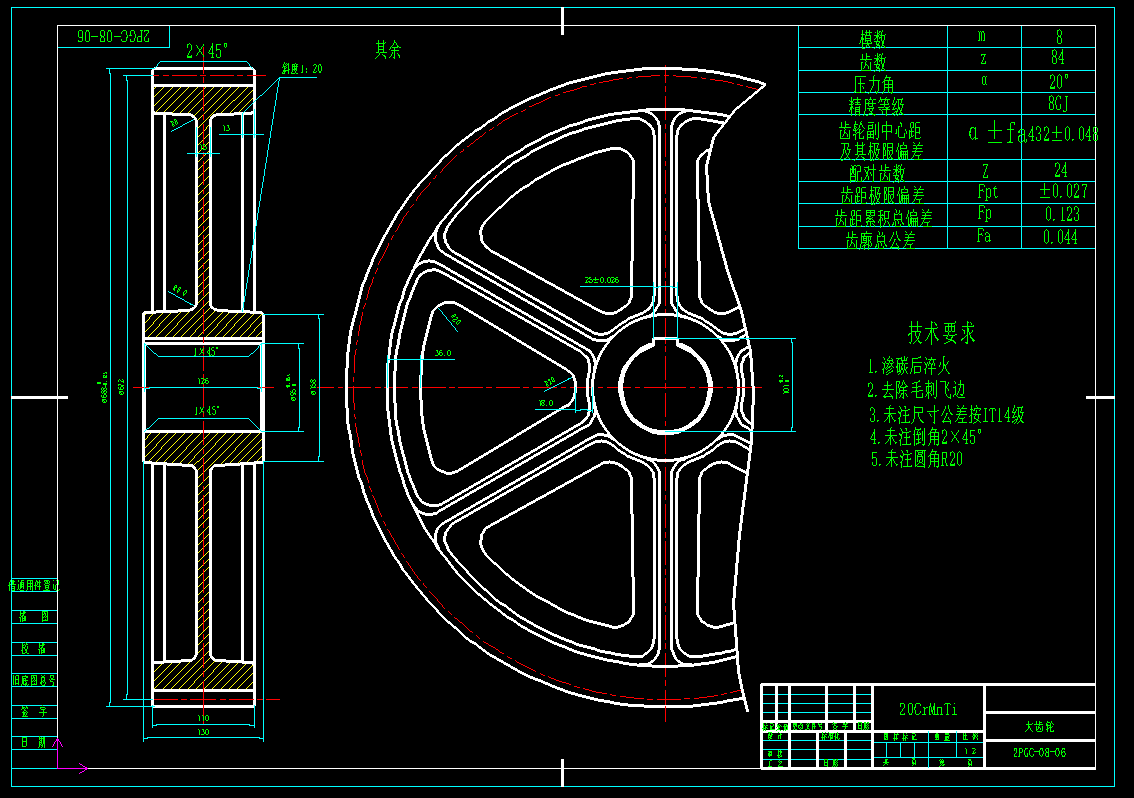The width and height of the screenshot is (1134, 798).
Task: Click the value "0.123" in gear table
Action: pyautogui.click(x=1062, y=214)
